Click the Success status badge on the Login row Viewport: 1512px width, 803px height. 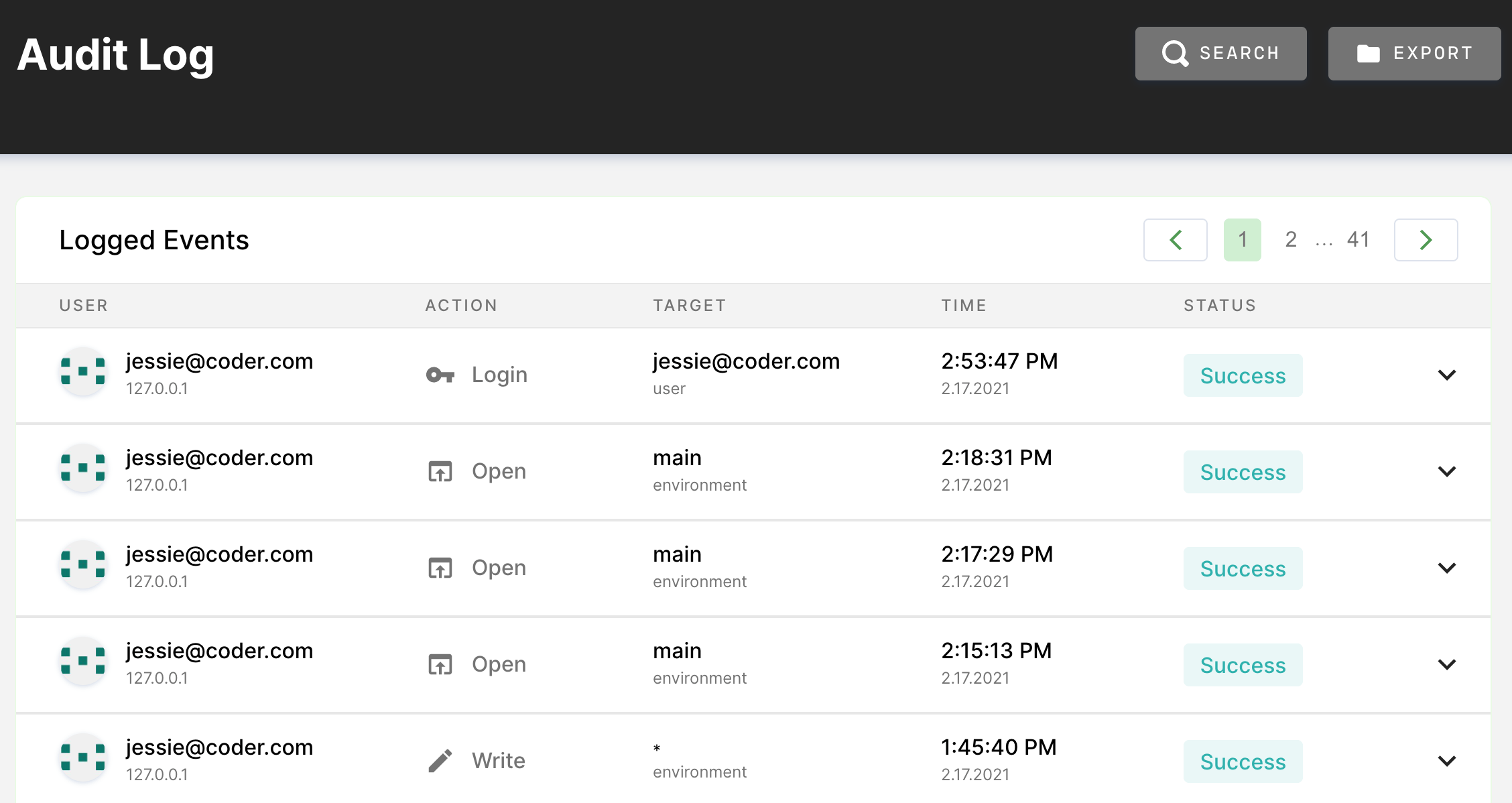click(x=1243, y=375)
